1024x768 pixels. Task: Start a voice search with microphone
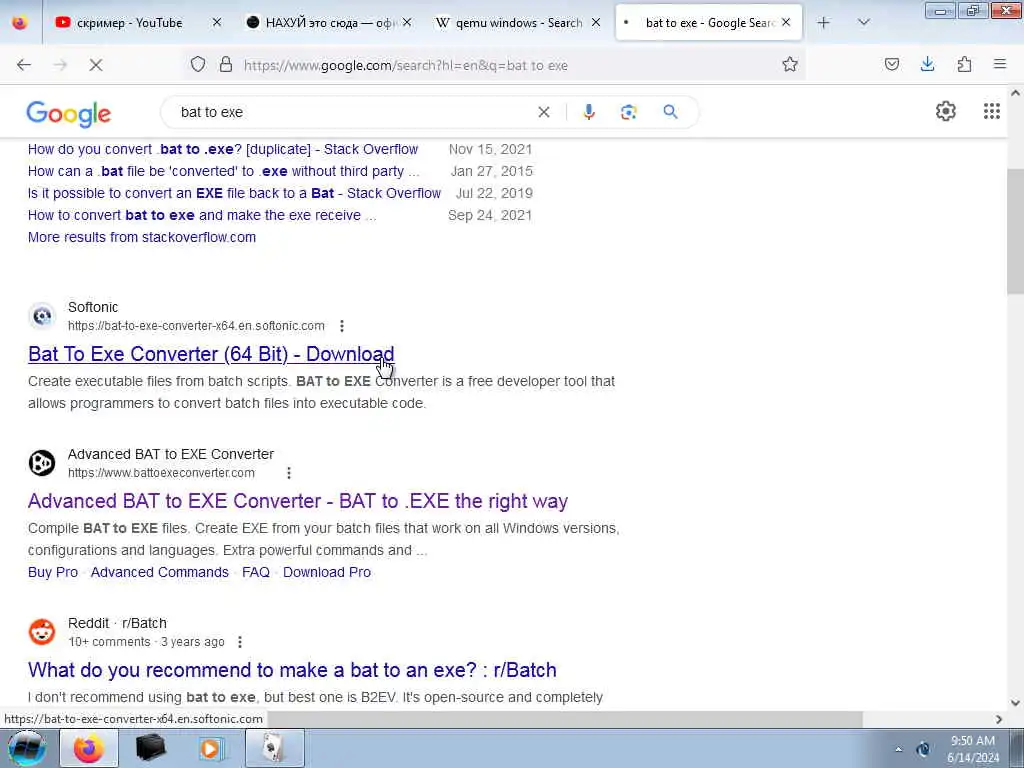(x=588, y=112)
